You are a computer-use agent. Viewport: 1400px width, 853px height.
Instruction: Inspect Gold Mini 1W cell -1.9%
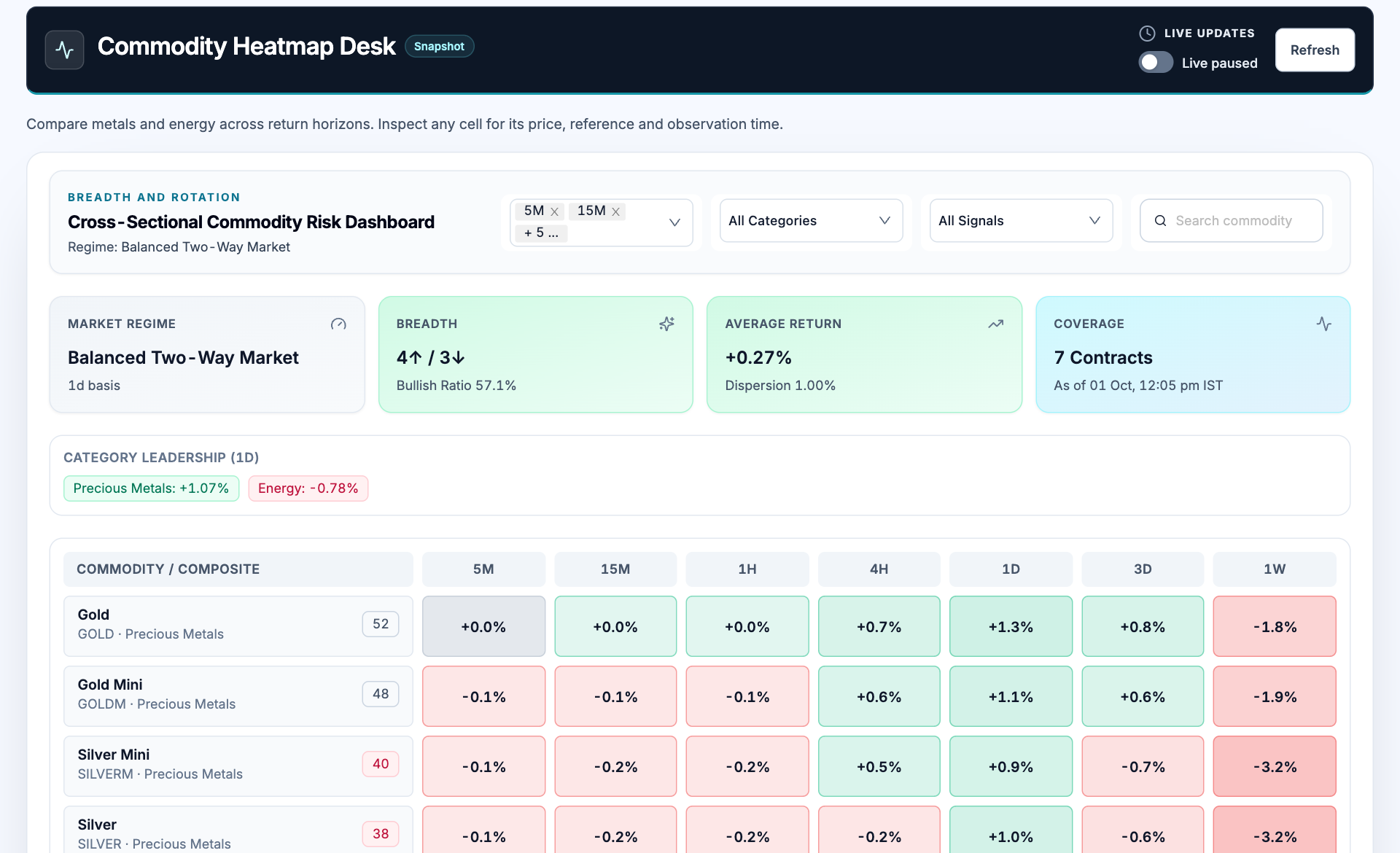click(1275, 696)
